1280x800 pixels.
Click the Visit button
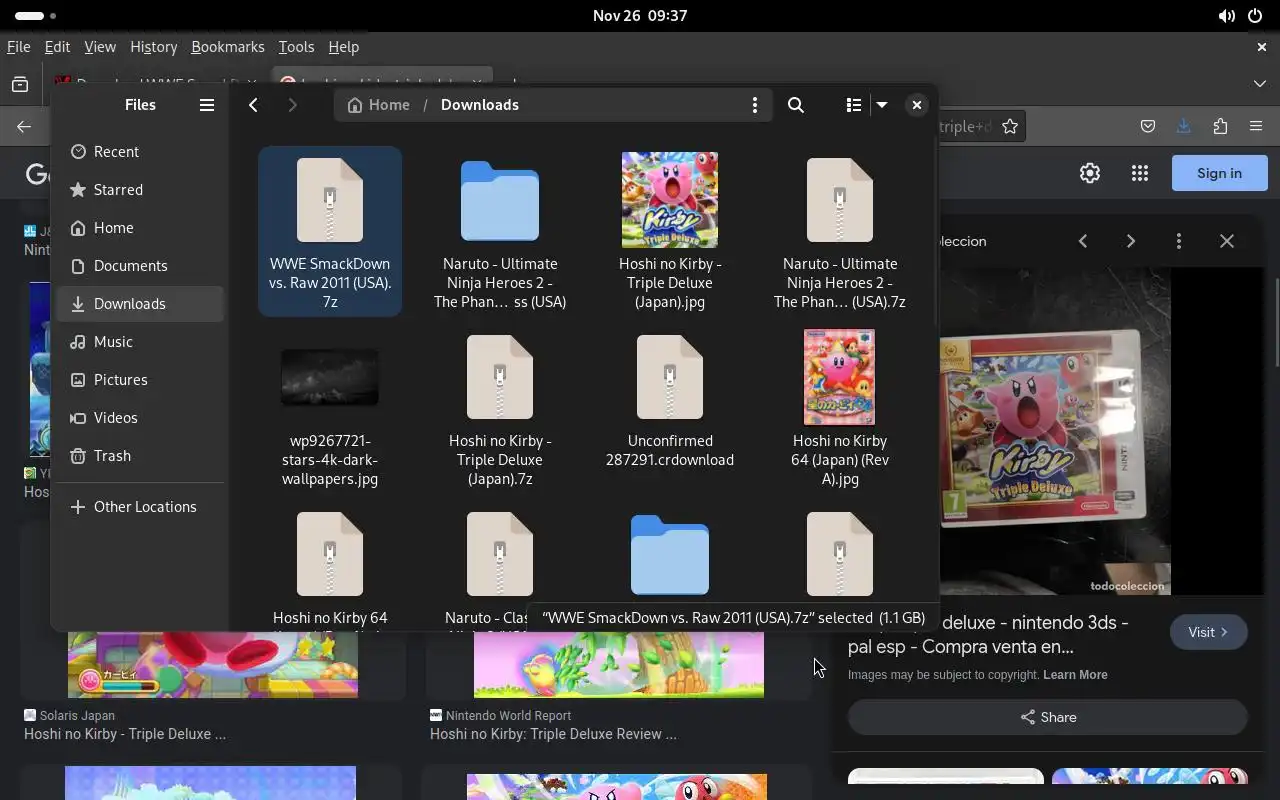(1208, 632)
